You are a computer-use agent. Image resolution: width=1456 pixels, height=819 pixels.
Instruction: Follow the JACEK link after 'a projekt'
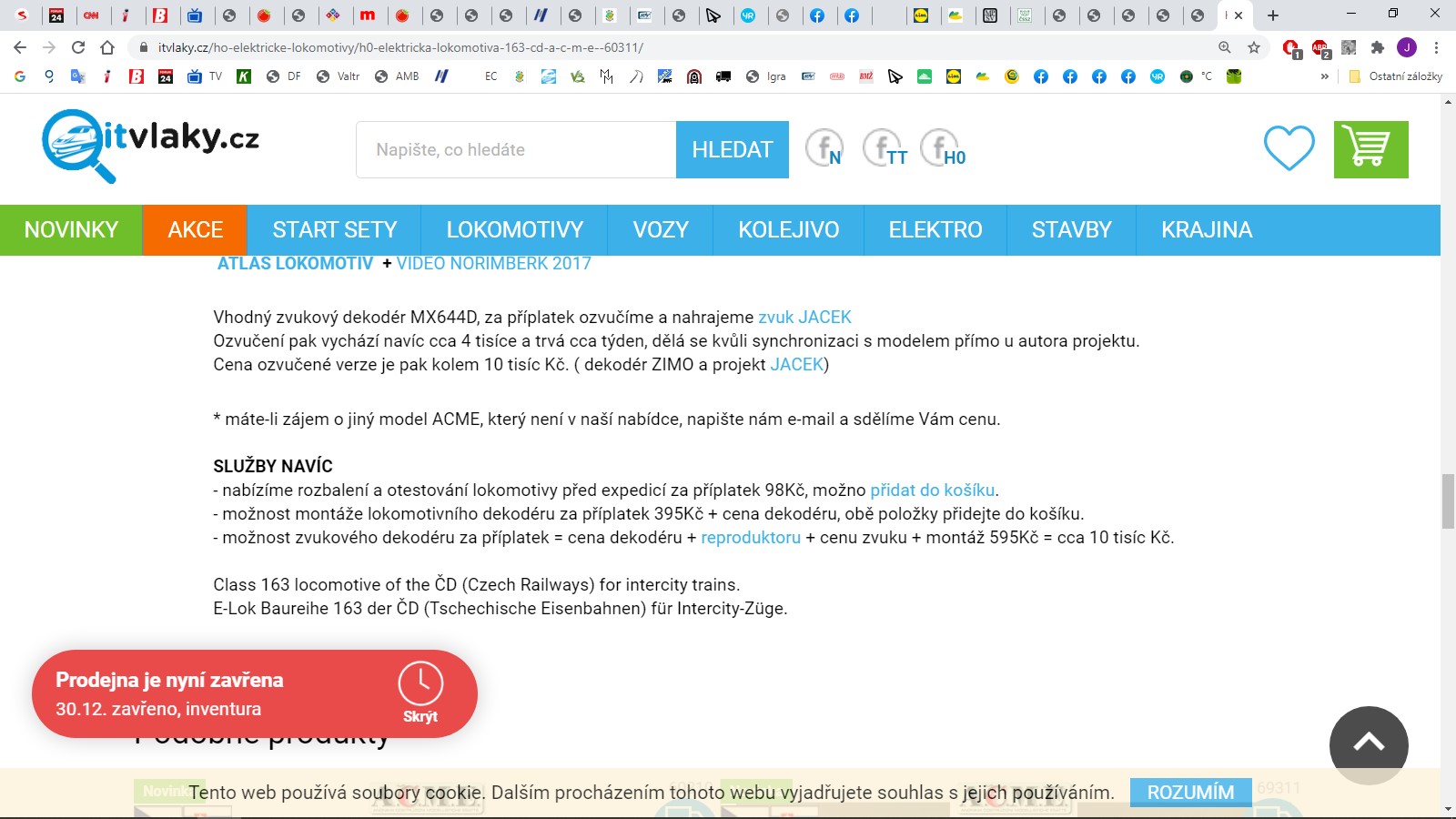point(797,365)
